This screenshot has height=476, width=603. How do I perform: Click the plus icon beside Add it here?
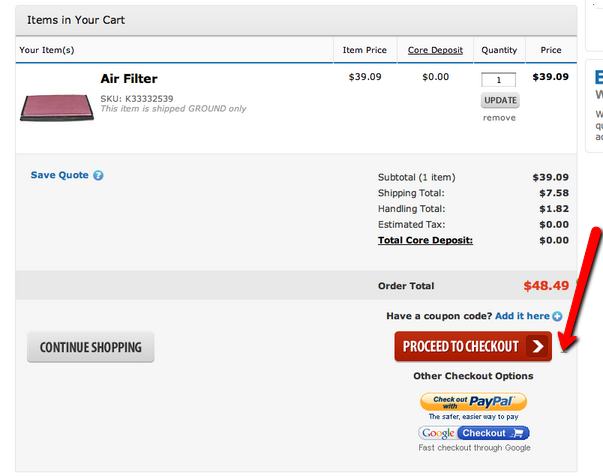pyautogui.click(x=558, y=316)
